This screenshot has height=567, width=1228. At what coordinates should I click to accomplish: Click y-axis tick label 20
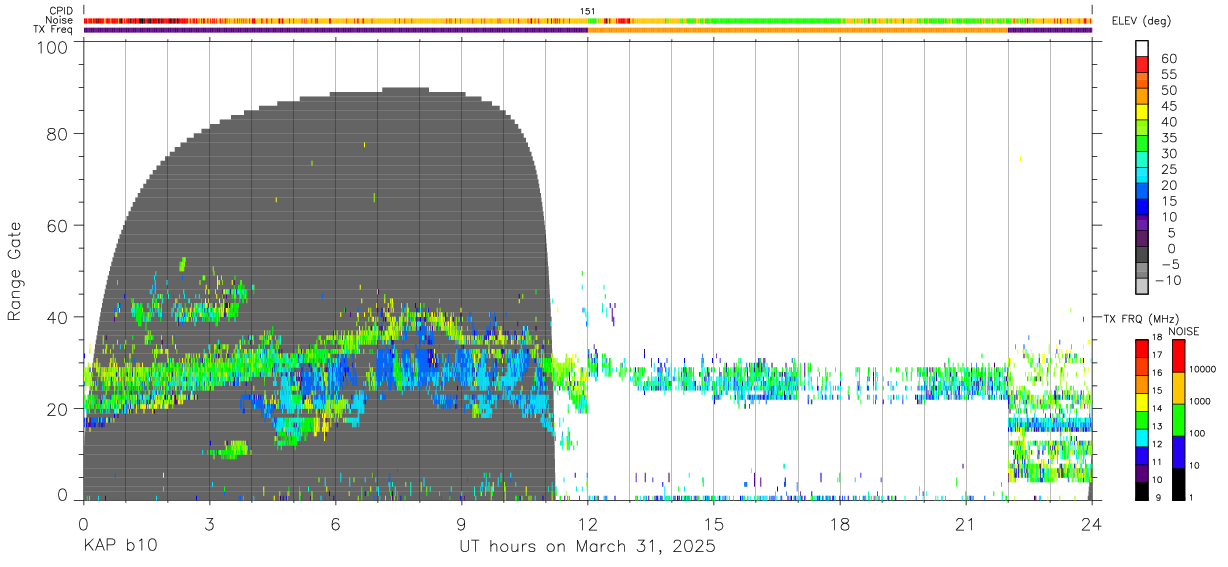pyautogui.click(x=57, y=408)
